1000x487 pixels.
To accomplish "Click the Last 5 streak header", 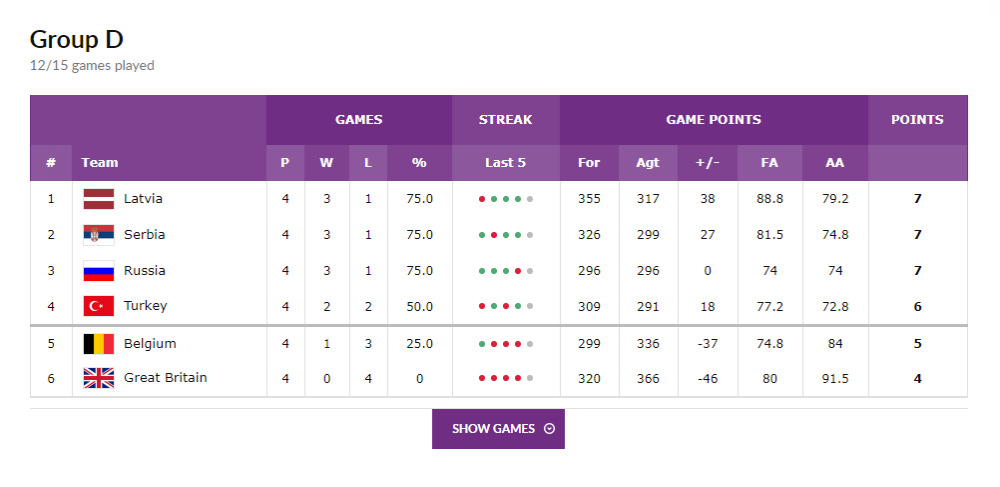I will 505,163.
